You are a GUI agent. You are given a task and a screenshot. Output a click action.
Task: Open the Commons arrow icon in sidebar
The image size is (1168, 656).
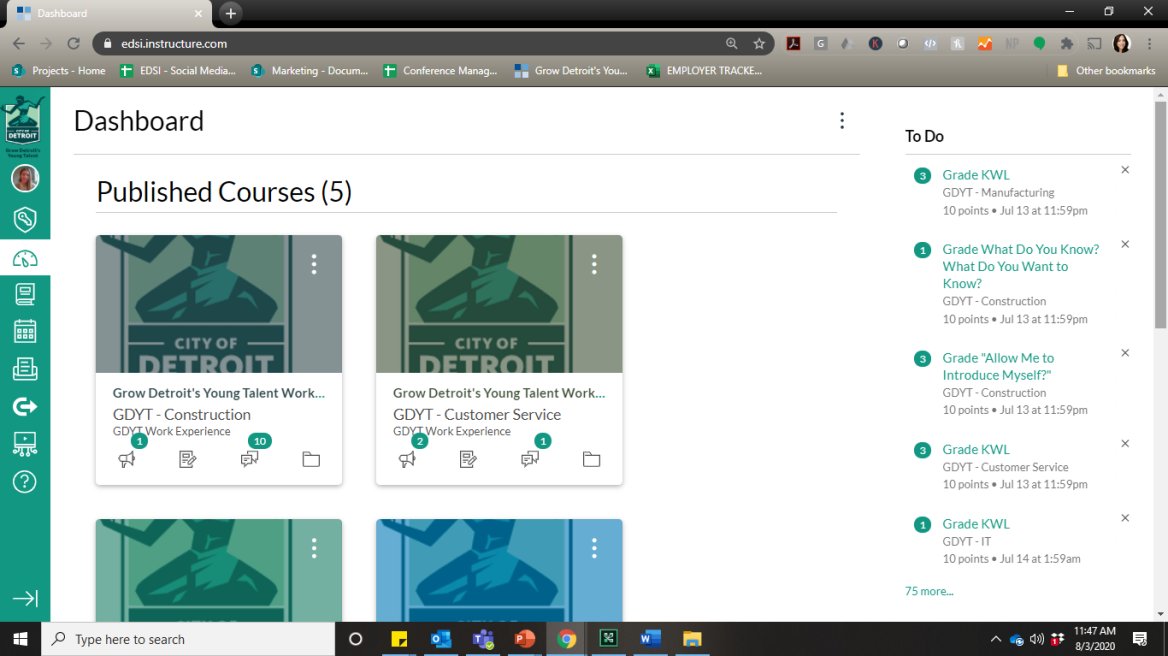pyautogui.click(x=25, y=407)
